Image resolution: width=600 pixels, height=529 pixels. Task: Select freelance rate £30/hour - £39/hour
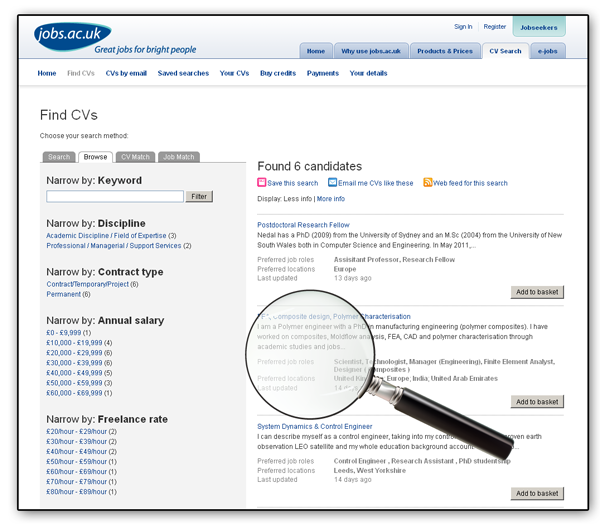click(x=77, y=441)
